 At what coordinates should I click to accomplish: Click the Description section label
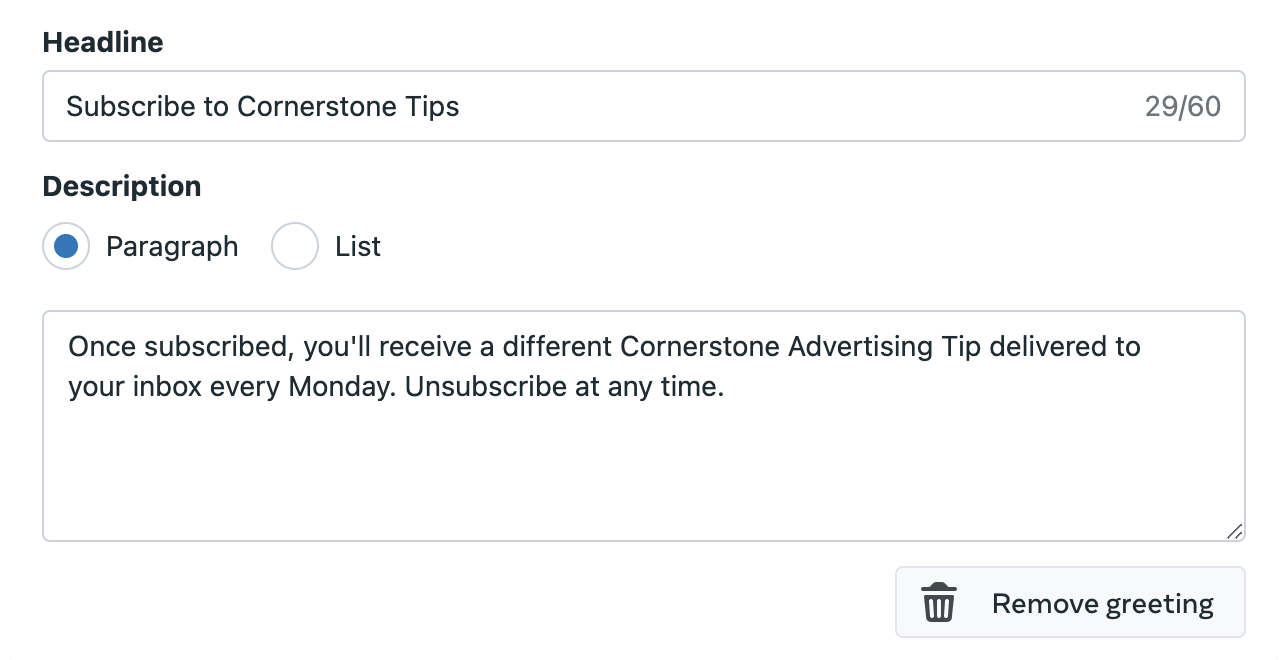[122, 187]
